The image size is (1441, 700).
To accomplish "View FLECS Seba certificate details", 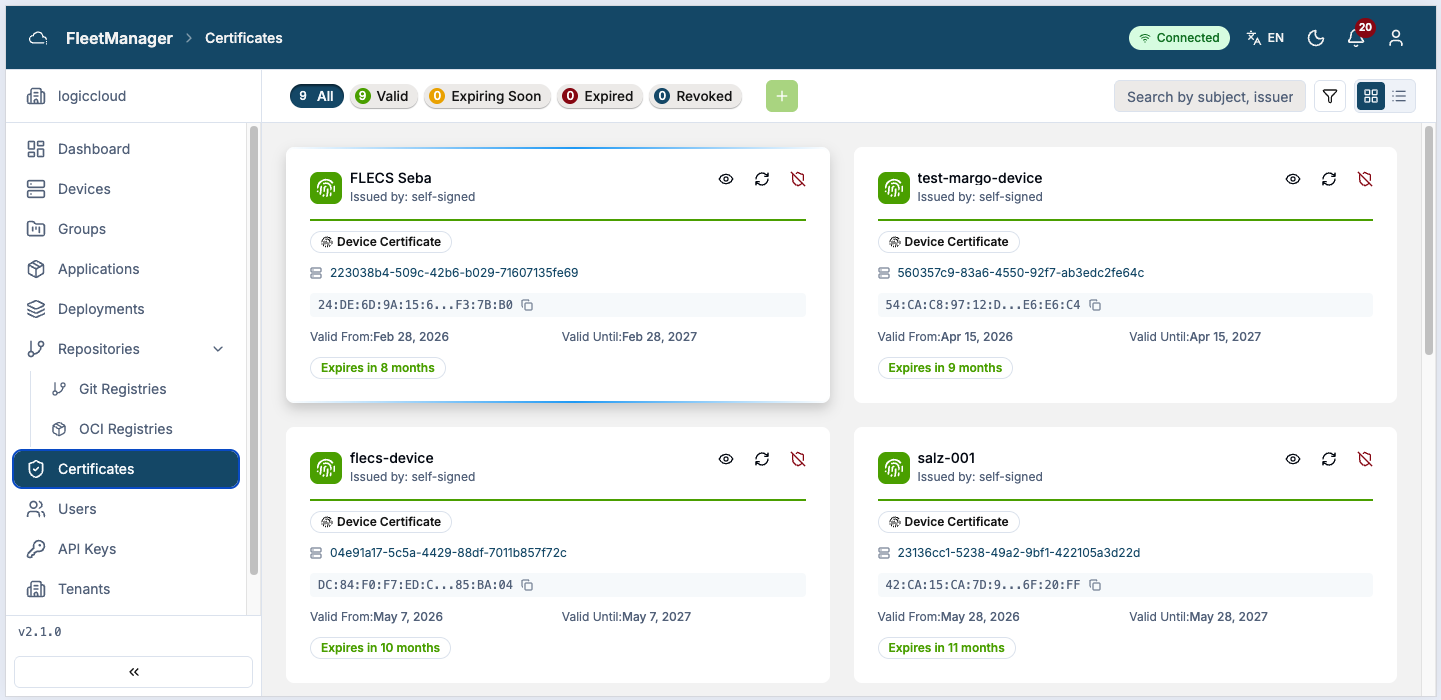I will (726, 179).
